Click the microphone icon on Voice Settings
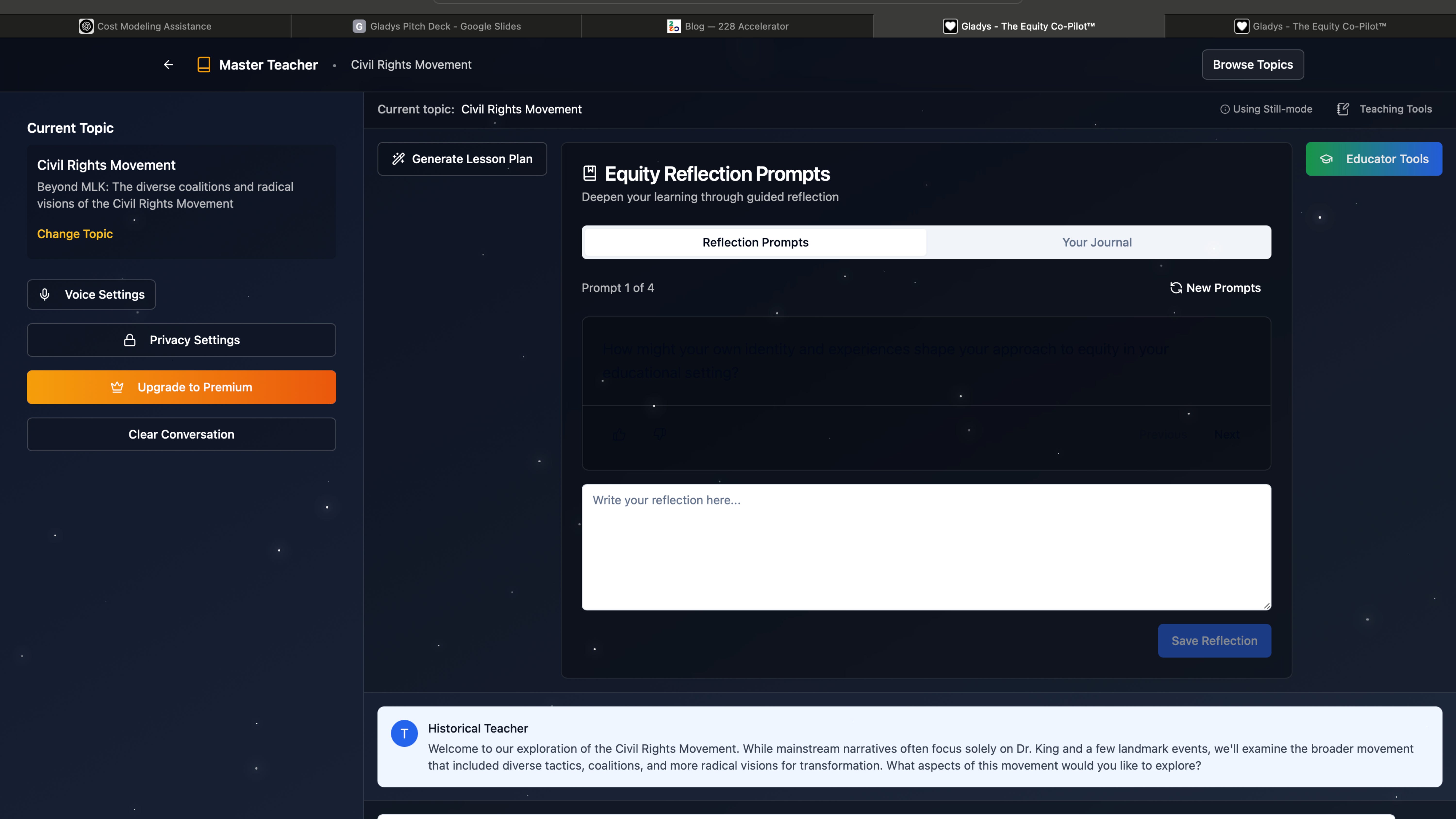The width and height of the screenshot is (1456, 819). [x=45, y=295]
